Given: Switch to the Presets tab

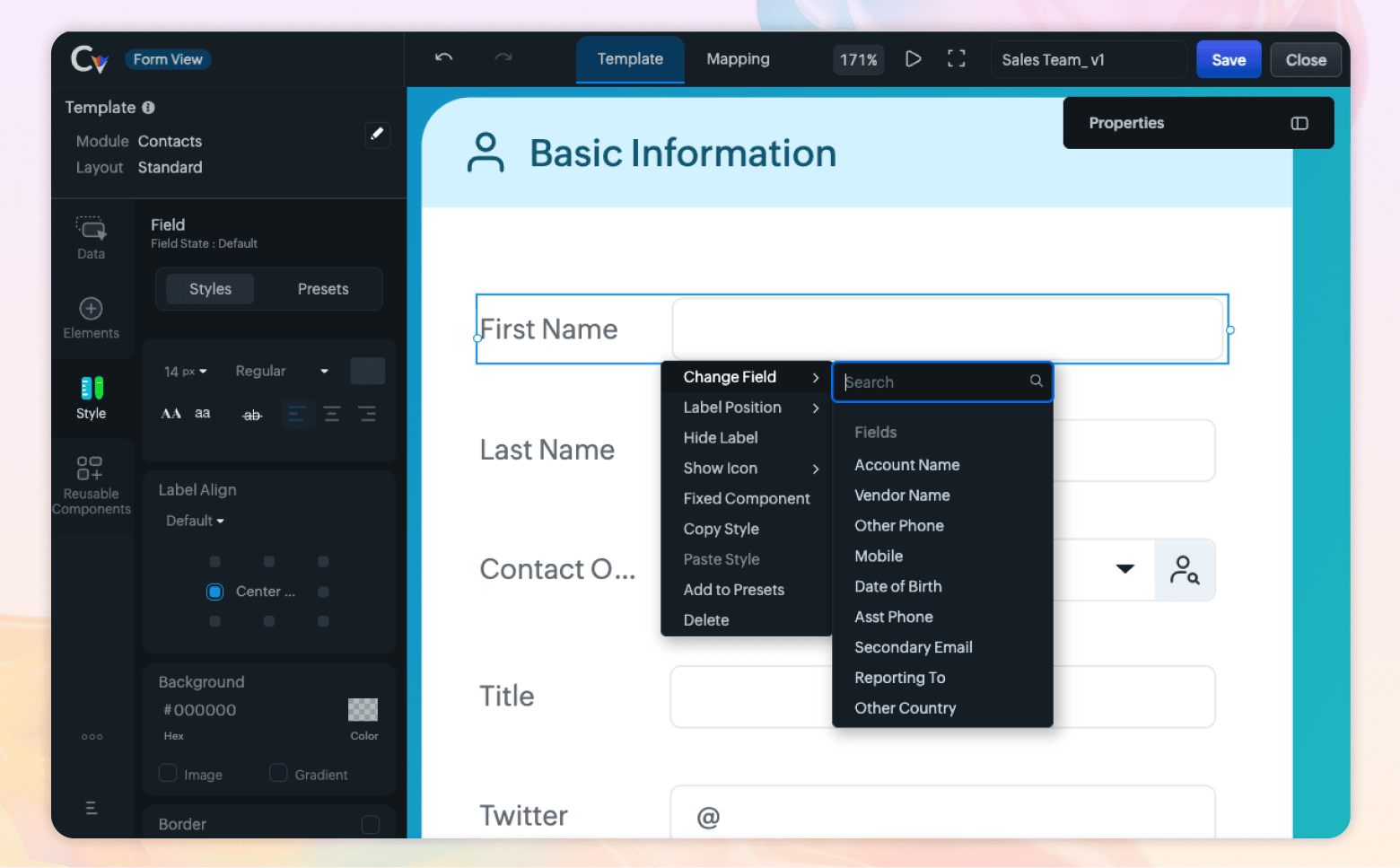Looking at the screenshot, I should (x=323, y=289).
